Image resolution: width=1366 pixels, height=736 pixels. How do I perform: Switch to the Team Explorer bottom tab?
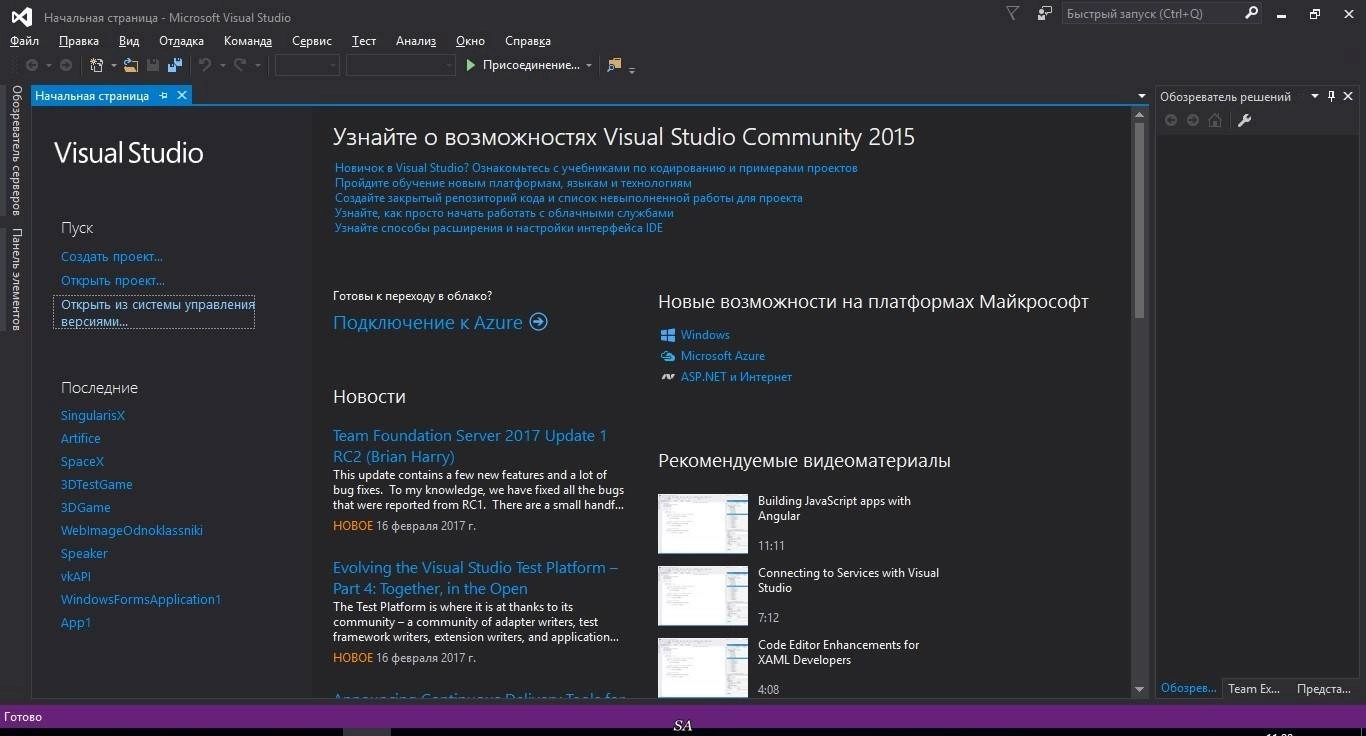point(1254,688)
